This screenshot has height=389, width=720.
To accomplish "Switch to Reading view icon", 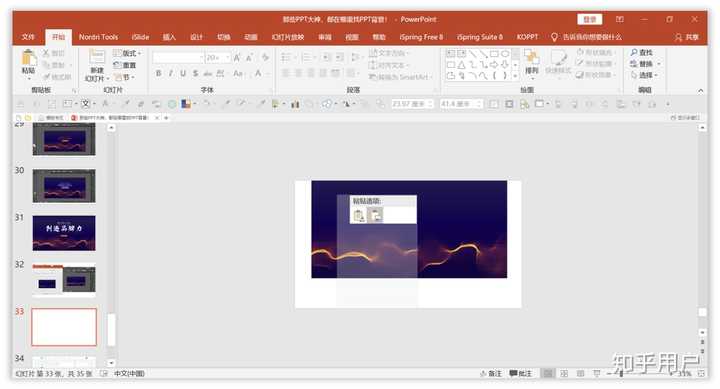I will click(x=580, y=373).
